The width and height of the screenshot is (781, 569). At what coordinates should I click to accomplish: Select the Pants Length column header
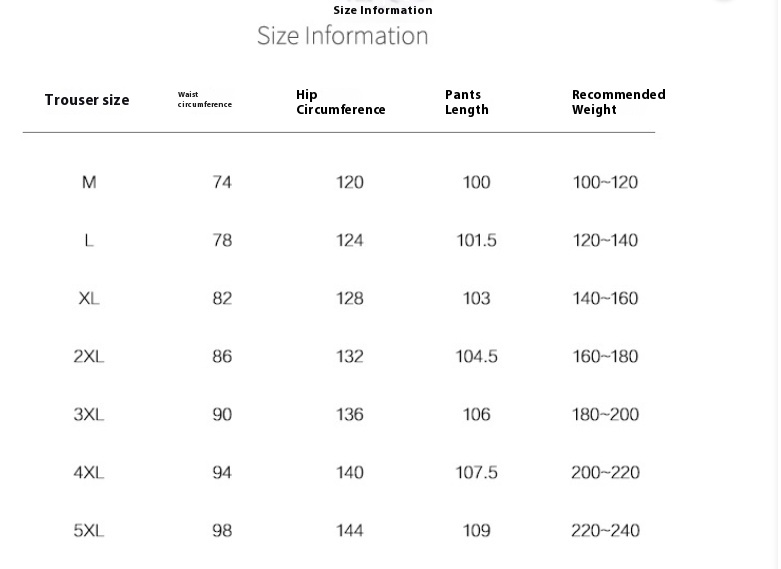(x=467, y=102)
